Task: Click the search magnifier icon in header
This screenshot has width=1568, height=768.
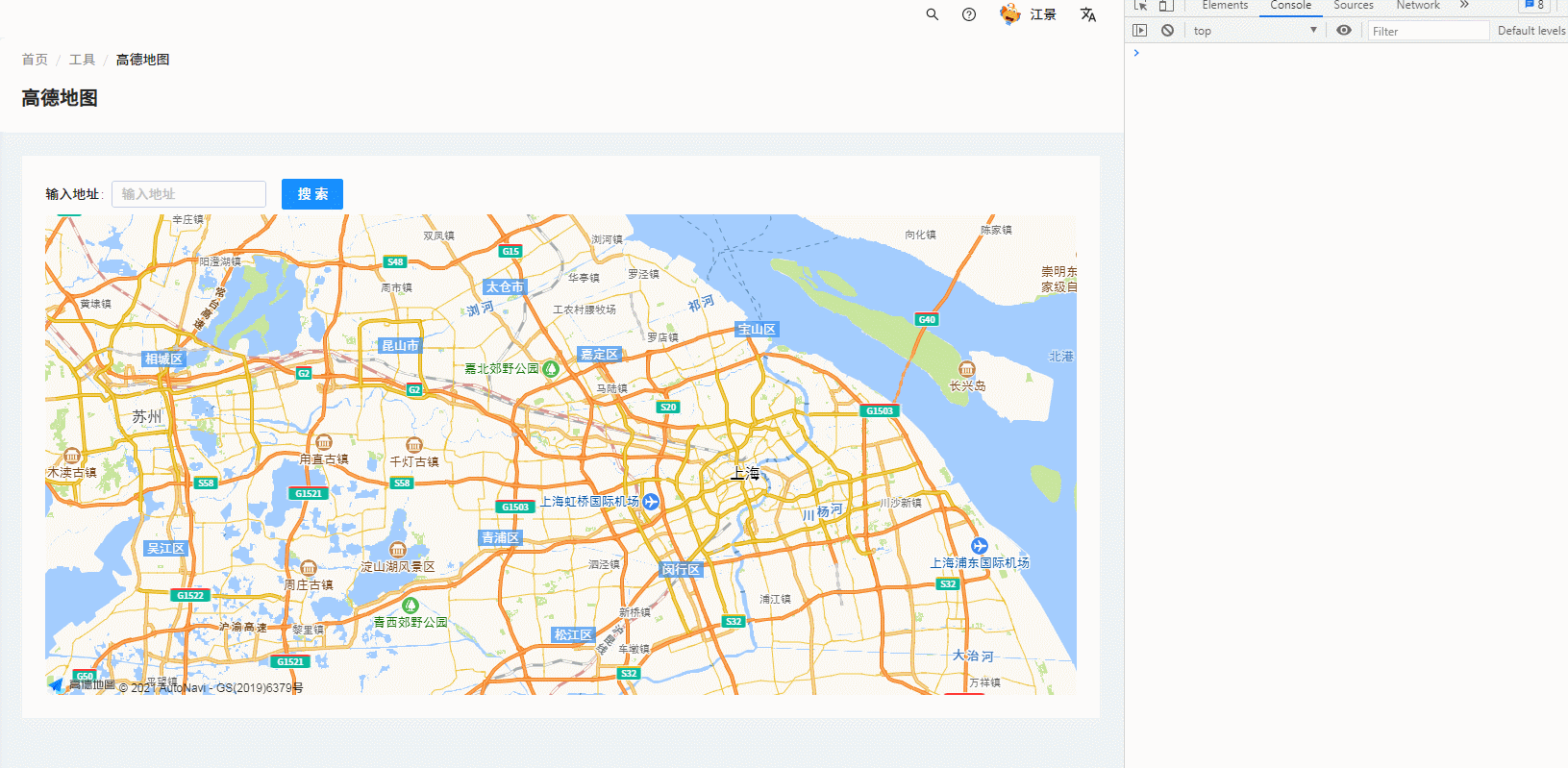Action: (x=932, y=14)
